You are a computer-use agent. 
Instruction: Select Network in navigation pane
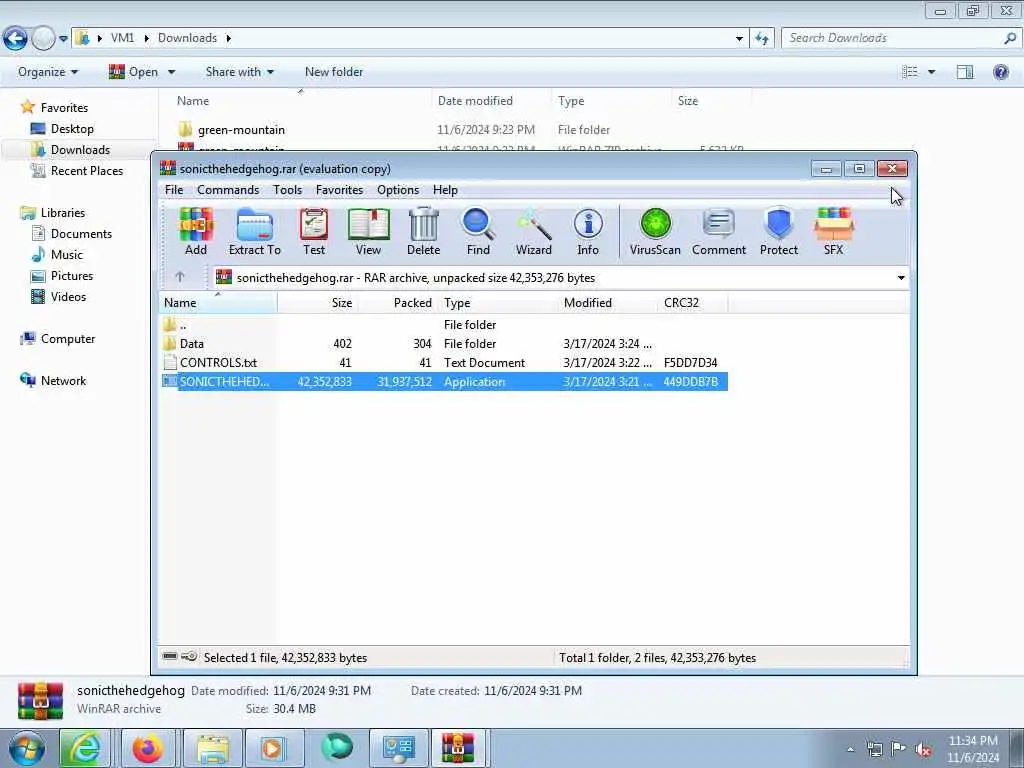pos(63,381)
